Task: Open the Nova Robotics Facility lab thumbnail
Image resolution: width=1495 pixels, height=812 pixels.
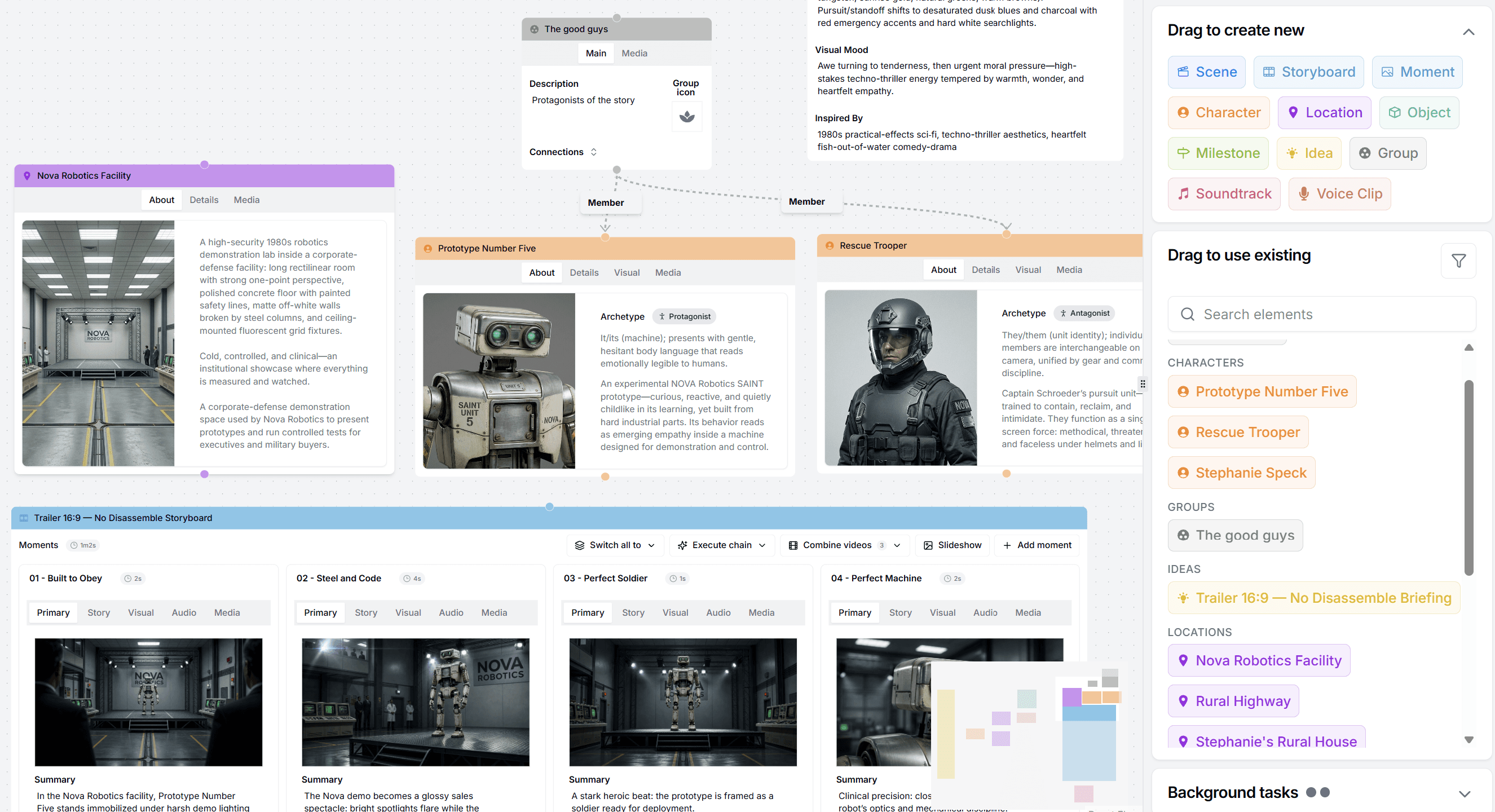Action: click(98, 343)
